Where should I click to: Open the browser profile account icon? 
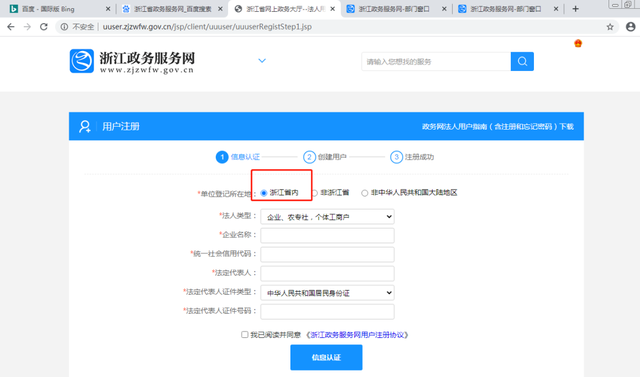pos(630,27)
